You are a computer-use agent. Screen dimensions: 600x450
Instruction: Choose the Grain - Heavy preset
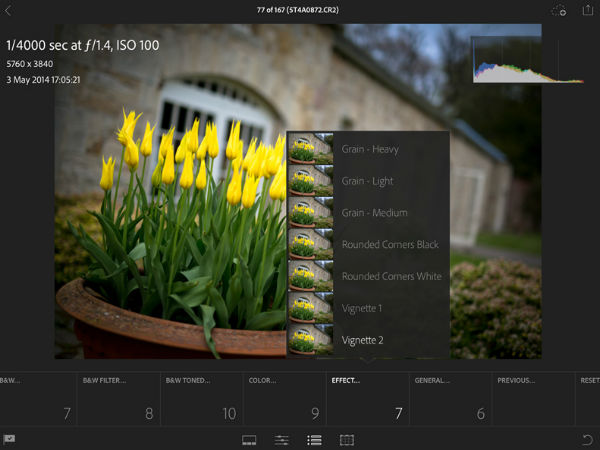pyautogui.click(x=368, y=149)
